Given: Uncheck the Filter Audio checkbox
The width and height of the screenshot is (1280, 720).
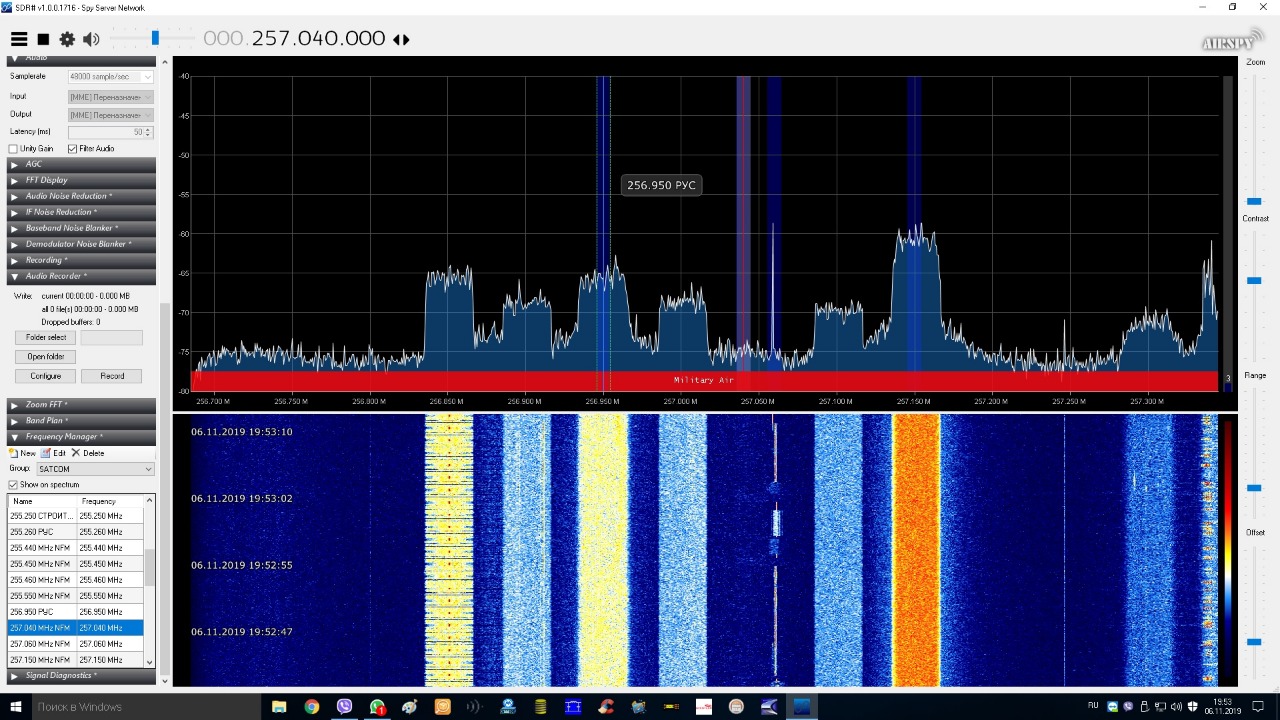Looking at the screenshot, I should pos(72,149).
